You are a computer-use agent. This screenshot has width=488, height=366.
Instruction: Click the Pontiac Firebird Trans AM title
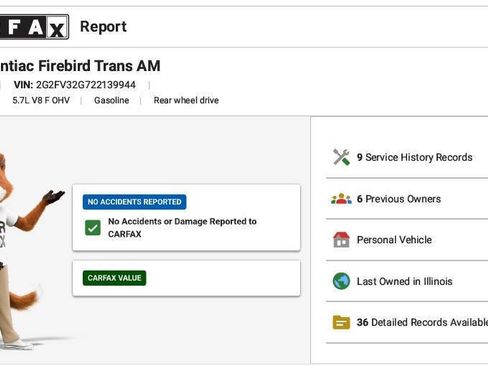click(x=80, y=66)
